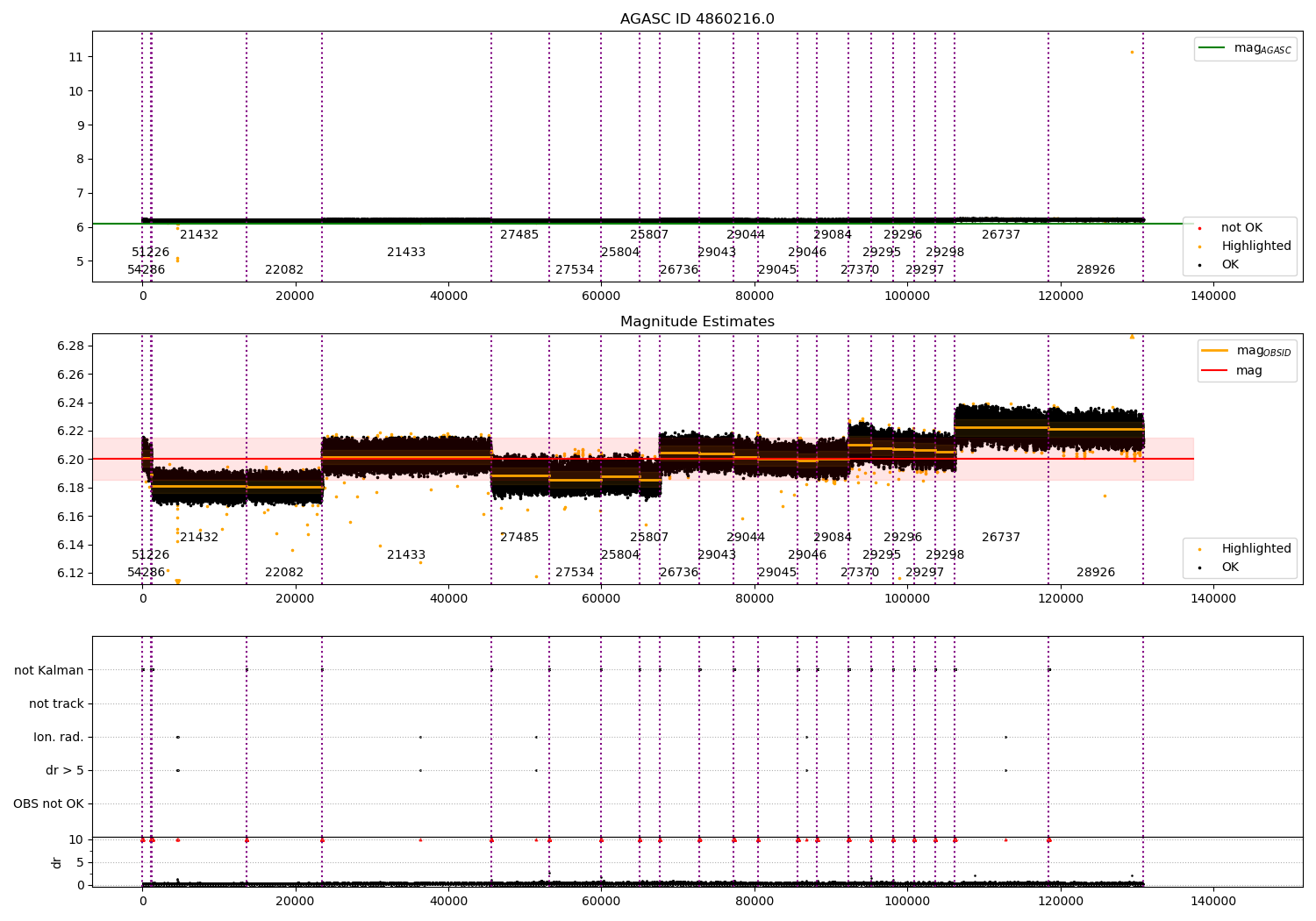
Task: Click the 'Magnitude Estimates' plot title
Action: [697, 322]
